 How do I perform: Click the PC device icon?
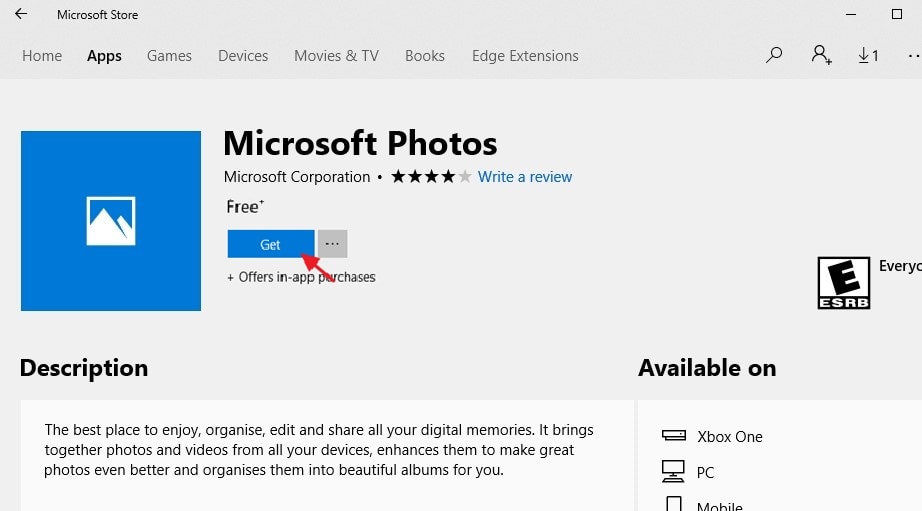point(674,471)
